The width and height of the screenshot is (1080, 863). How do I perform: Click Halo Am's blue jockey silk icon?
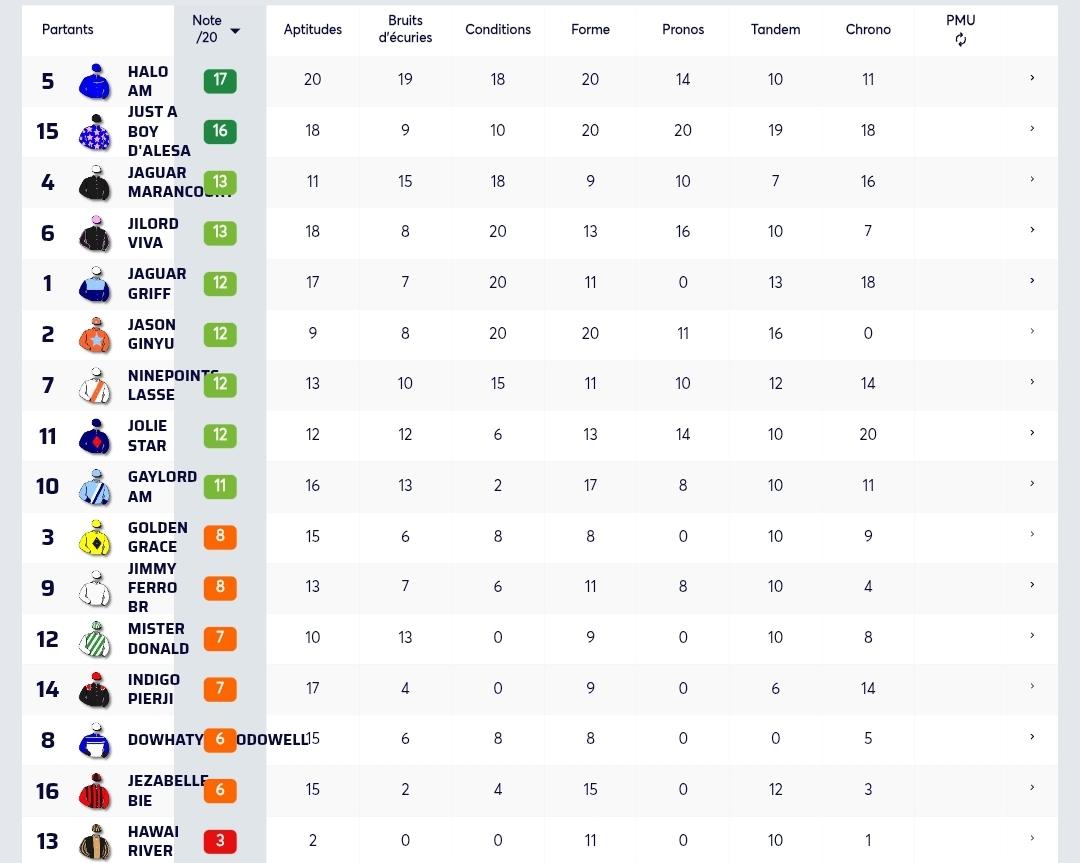click(x=95, y=81)
